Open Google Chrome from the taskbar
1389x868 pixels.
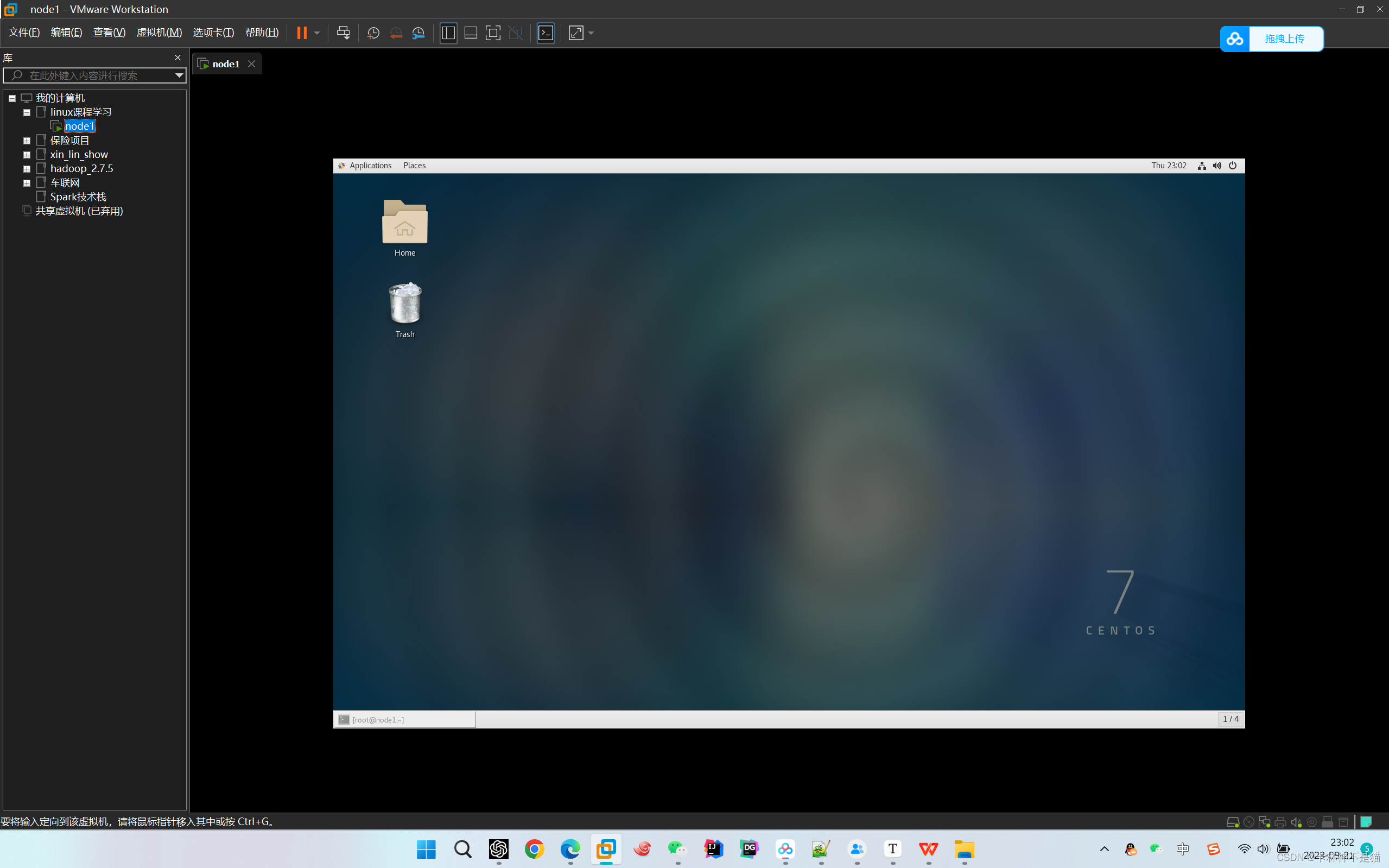(534, 848)
